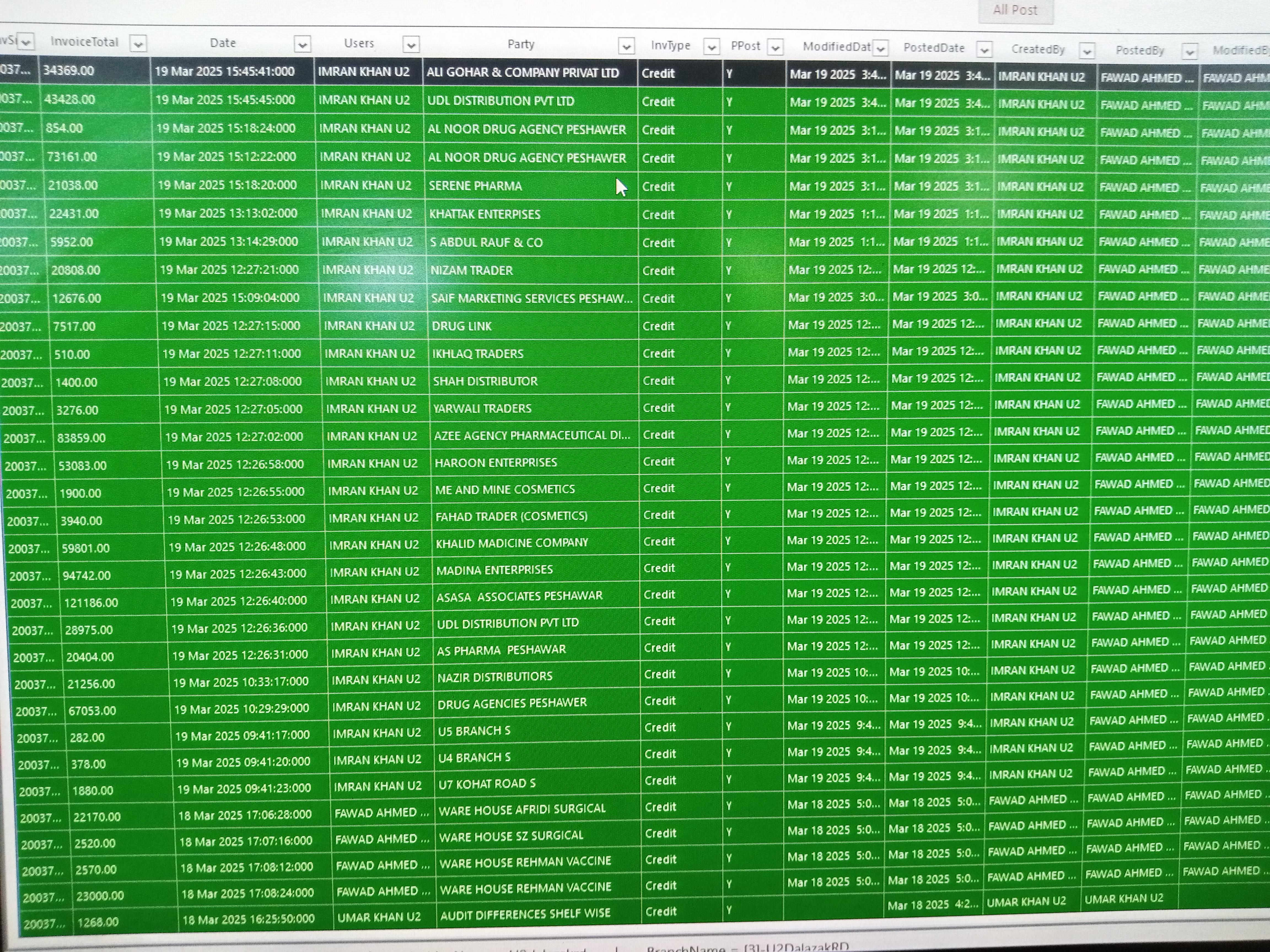Open the PPost column filter dropdown
Screen dimensions: 1270x952
775,48
